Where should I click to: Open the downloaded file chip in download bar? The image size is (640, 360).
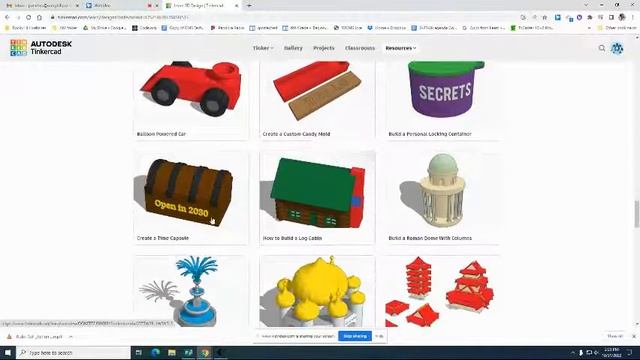pyautogui.click(x=36, y=337)
